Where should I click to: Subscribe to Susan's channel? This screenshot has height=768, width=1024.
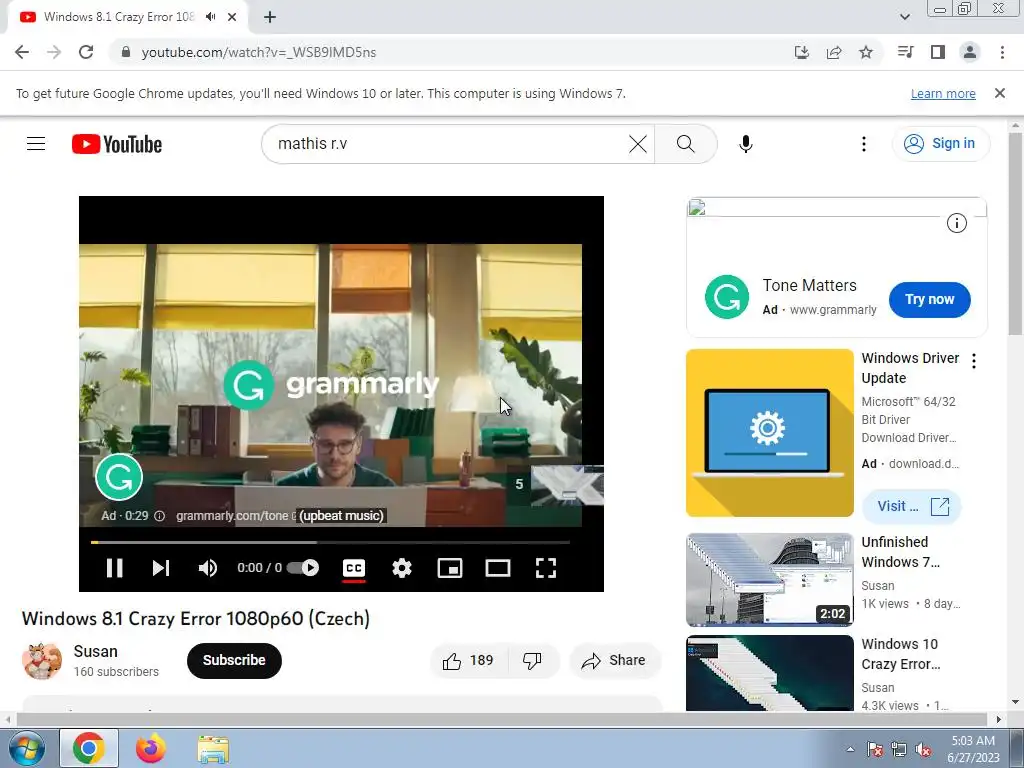(234, 660)
